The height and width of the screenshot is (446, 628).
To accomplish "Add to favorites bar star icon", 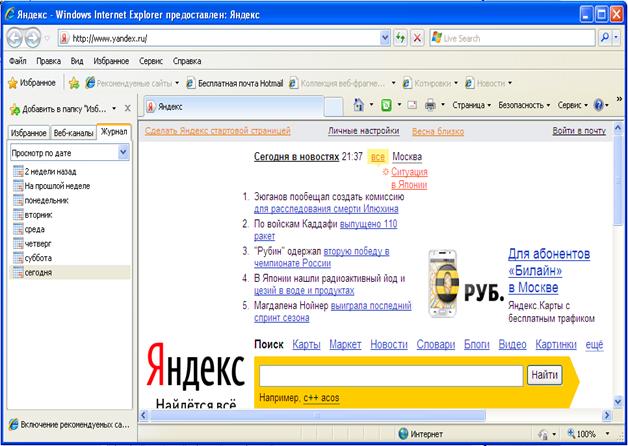I will (x=74, y=83).
